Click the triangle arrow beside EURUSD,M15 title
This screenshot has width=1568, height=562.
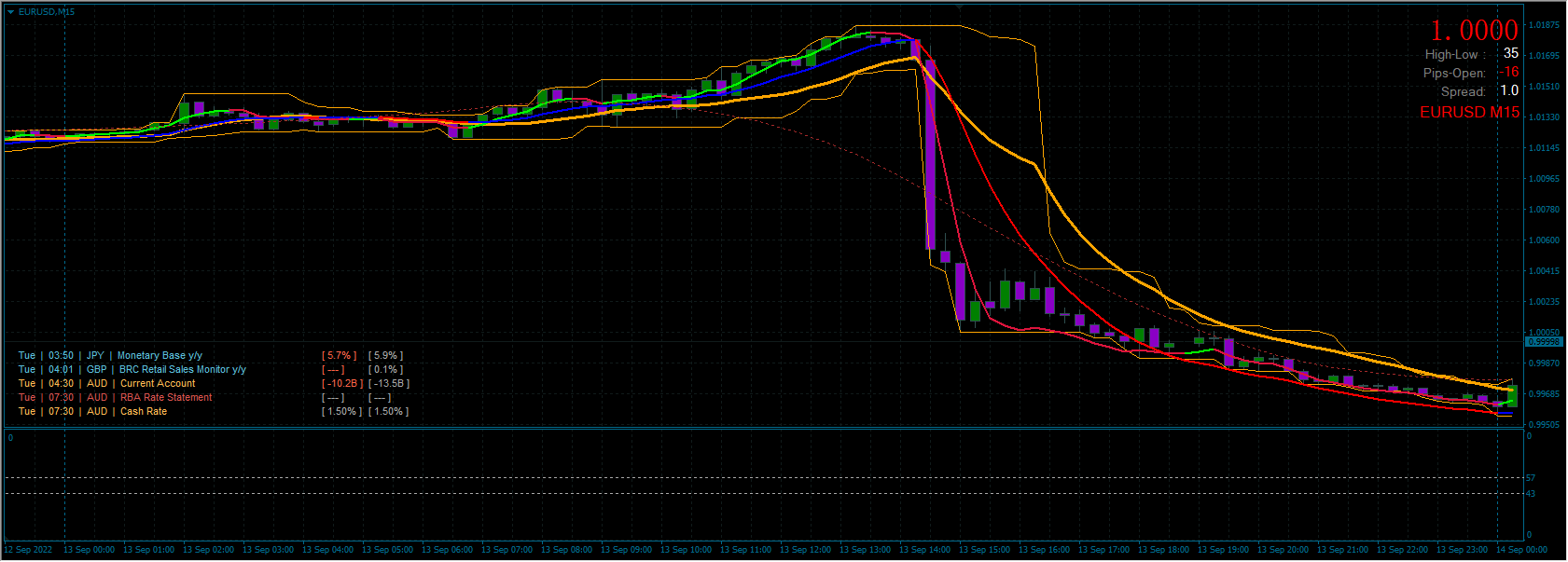[11, 12]
